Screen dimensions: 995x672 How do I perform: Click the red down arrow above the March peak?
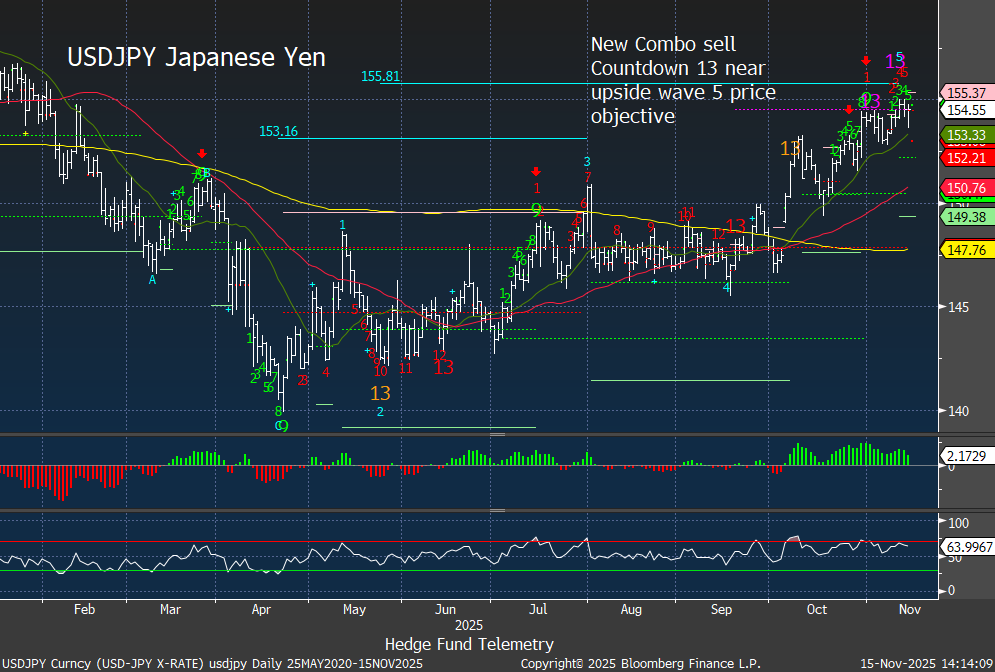coord(202,153)
